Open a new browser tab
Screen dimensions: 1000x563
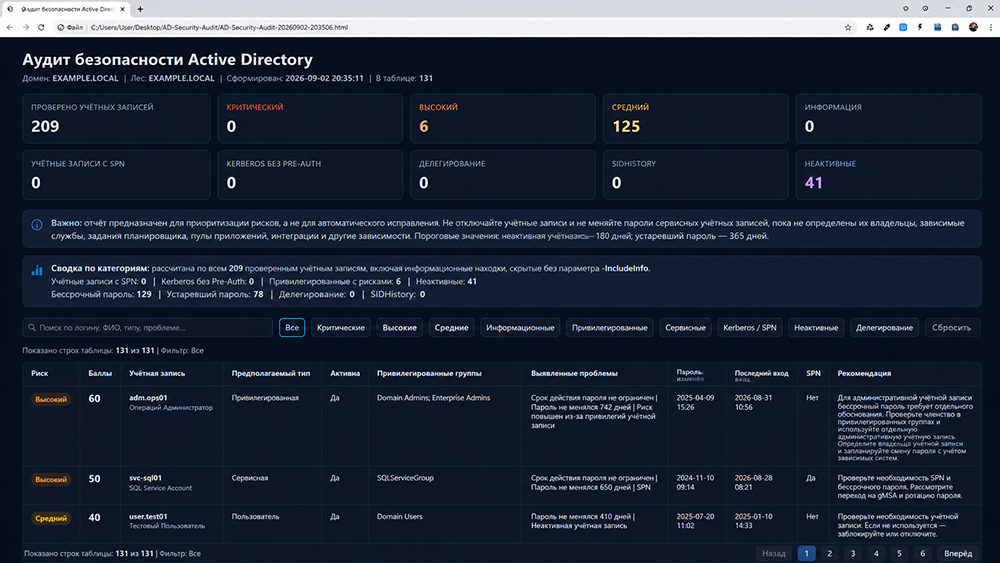(140, 9)
